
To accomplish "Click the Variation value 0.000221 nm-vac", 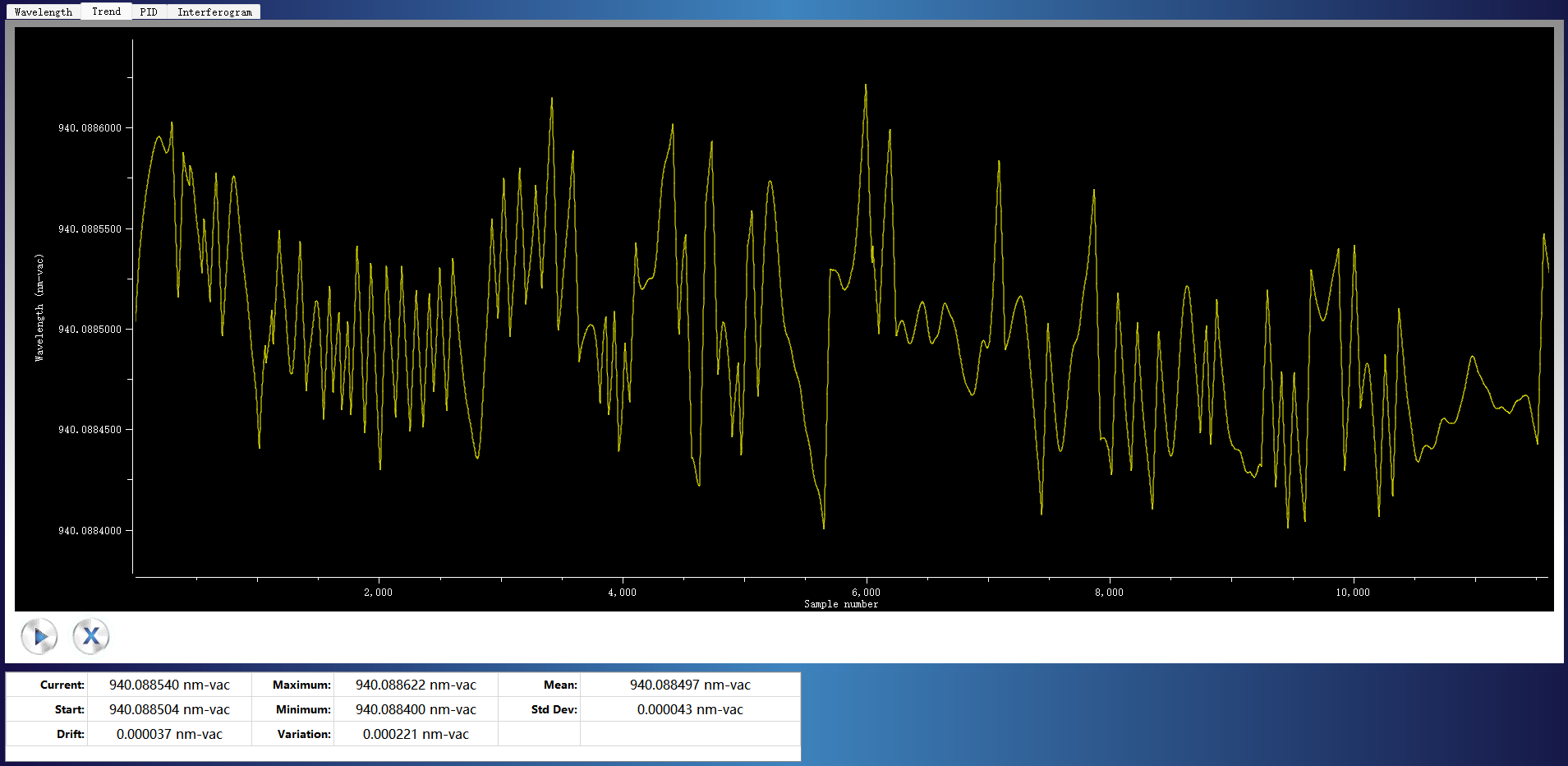I will (416, 734).
